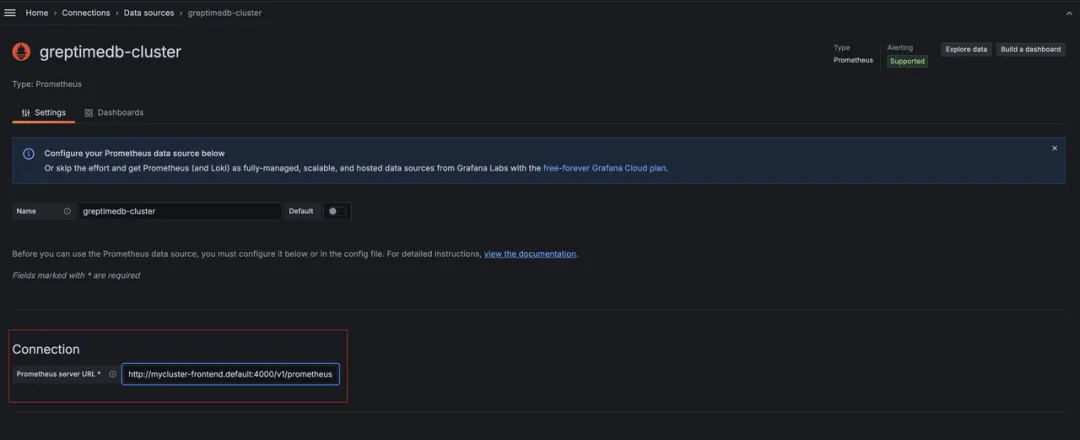Switch to the Settings tab
Image resolution: width=1080 pixels, height=440 pixels.
click(x=43, y=113)
